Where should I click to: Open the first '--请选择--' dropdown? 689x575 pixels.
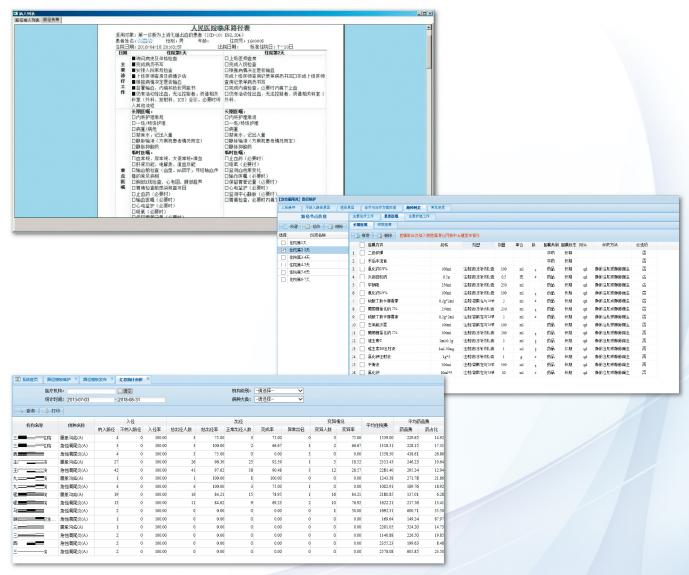(x=279, y=391)
